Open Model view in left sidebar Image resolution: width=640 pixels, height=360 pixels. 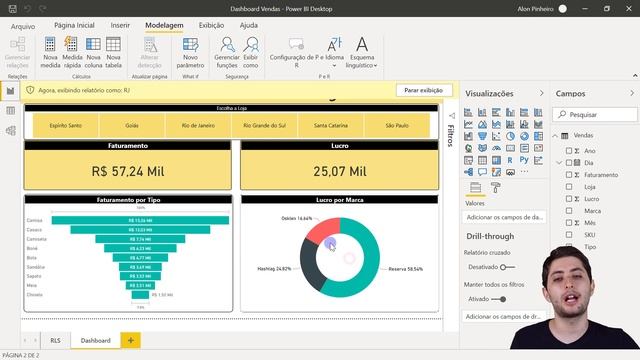tap(10, 131)
